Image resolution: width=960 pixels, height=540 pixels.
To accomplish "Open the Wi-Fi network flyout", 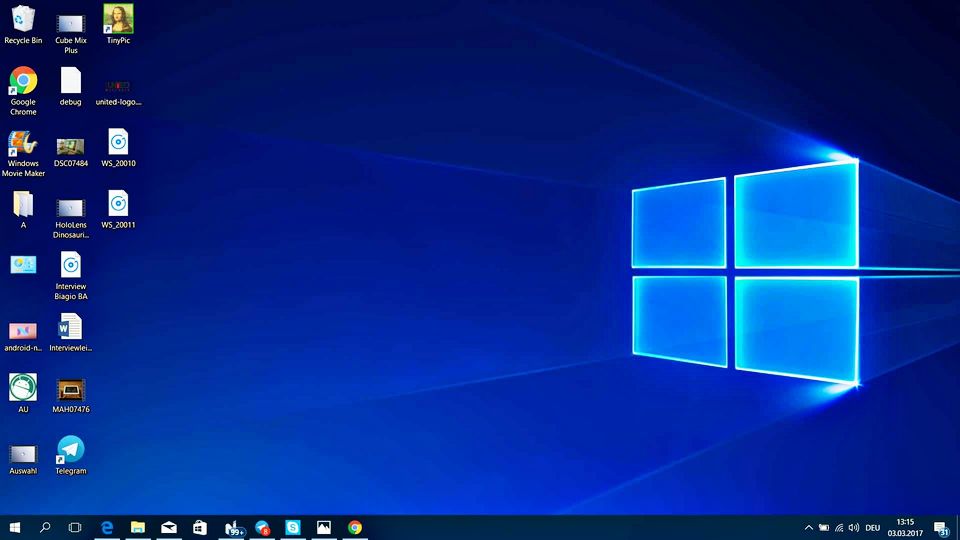I will (838, 527).
